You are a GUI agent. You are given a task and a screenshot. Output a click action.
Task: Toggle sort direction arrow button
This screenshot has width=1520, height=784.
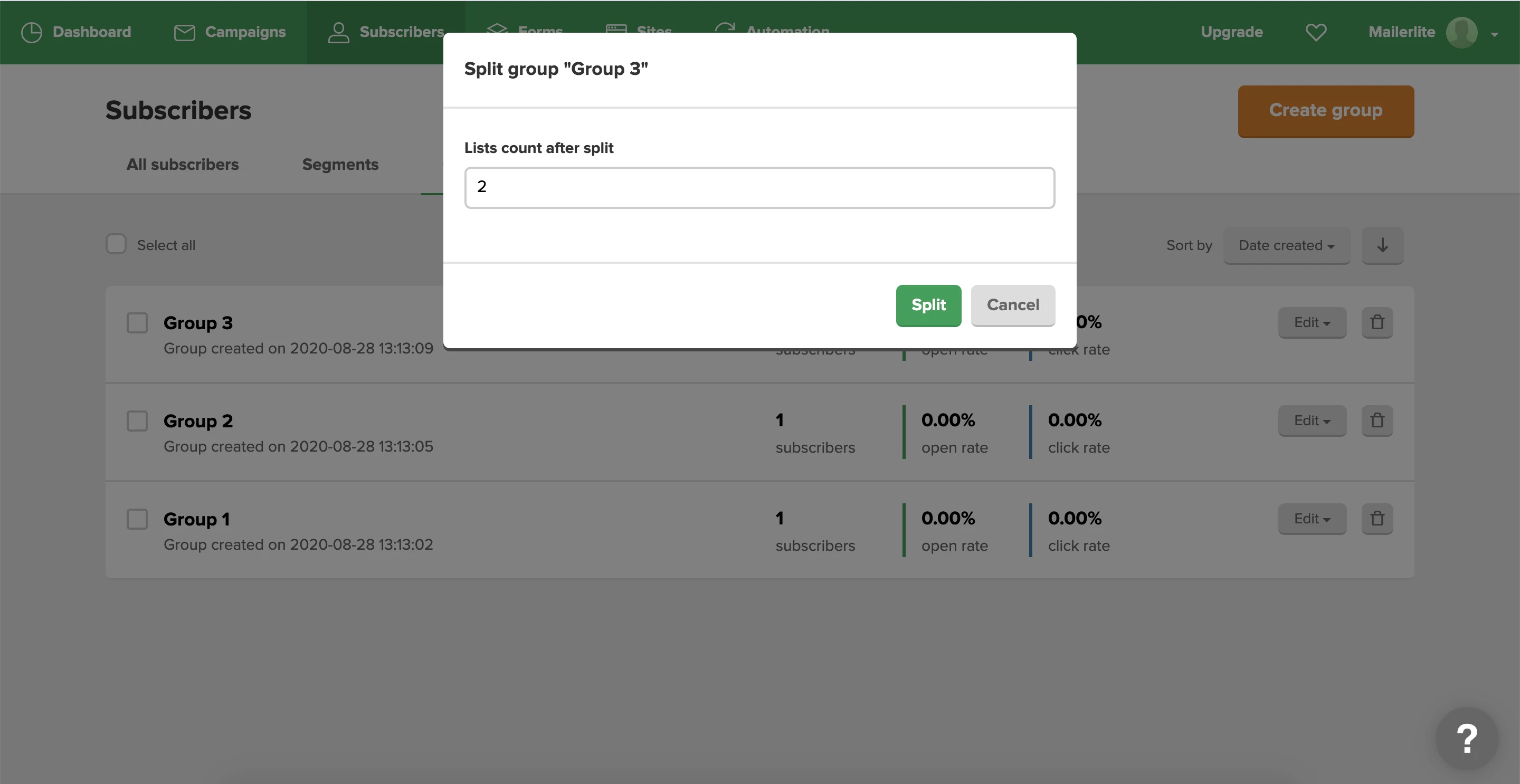tap(1382, 245)
